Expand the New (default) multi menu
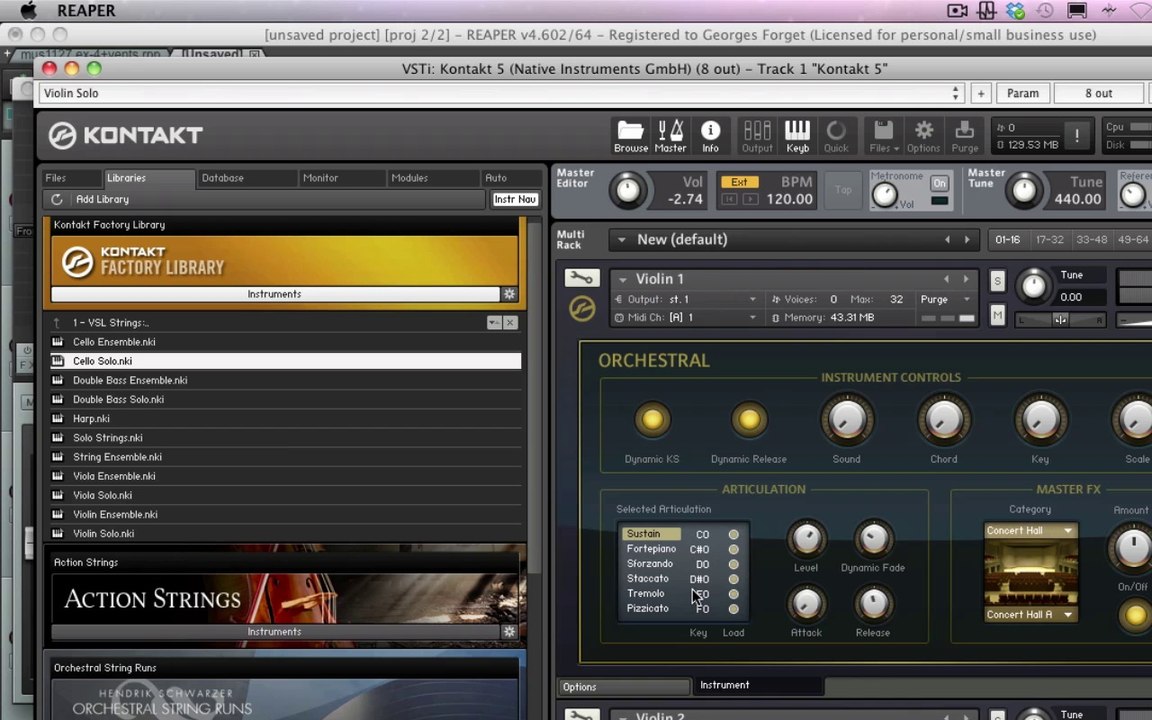Viewport: 1152px width, 720px height. pos(622,240)
